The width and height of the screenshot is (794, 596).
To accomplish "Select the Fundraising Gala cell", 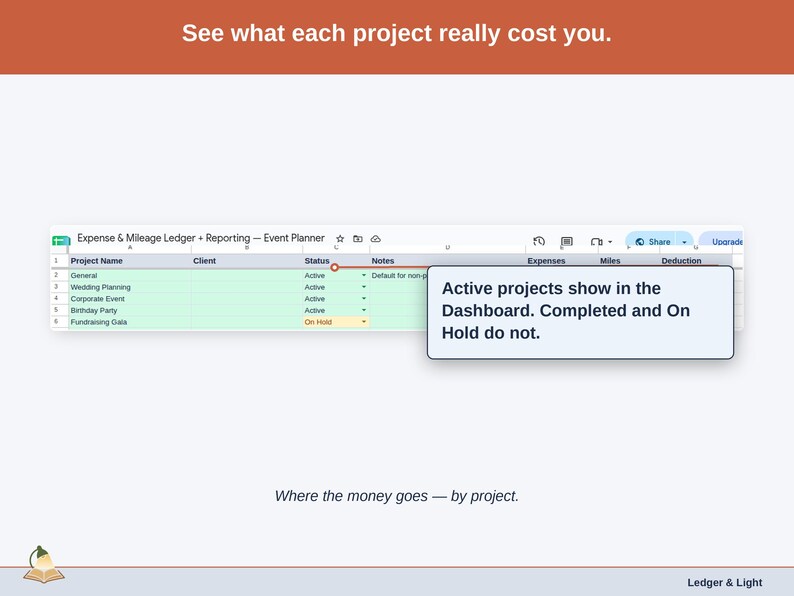I will tap(130, 322).
